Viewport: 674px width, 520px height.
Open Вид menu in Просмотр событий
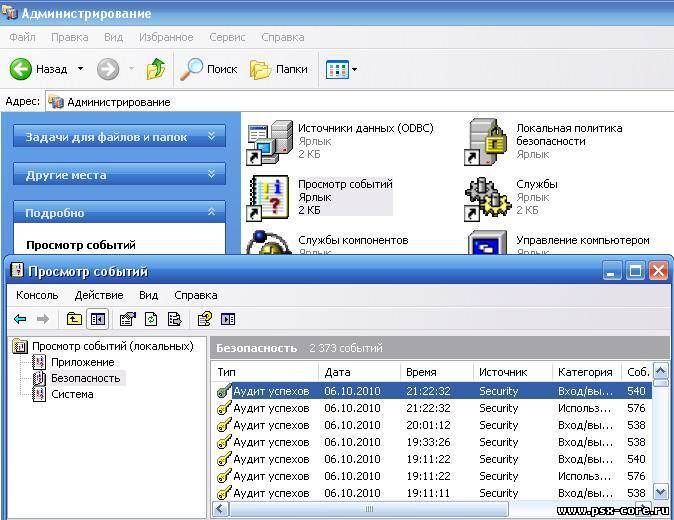coord(149,295)
